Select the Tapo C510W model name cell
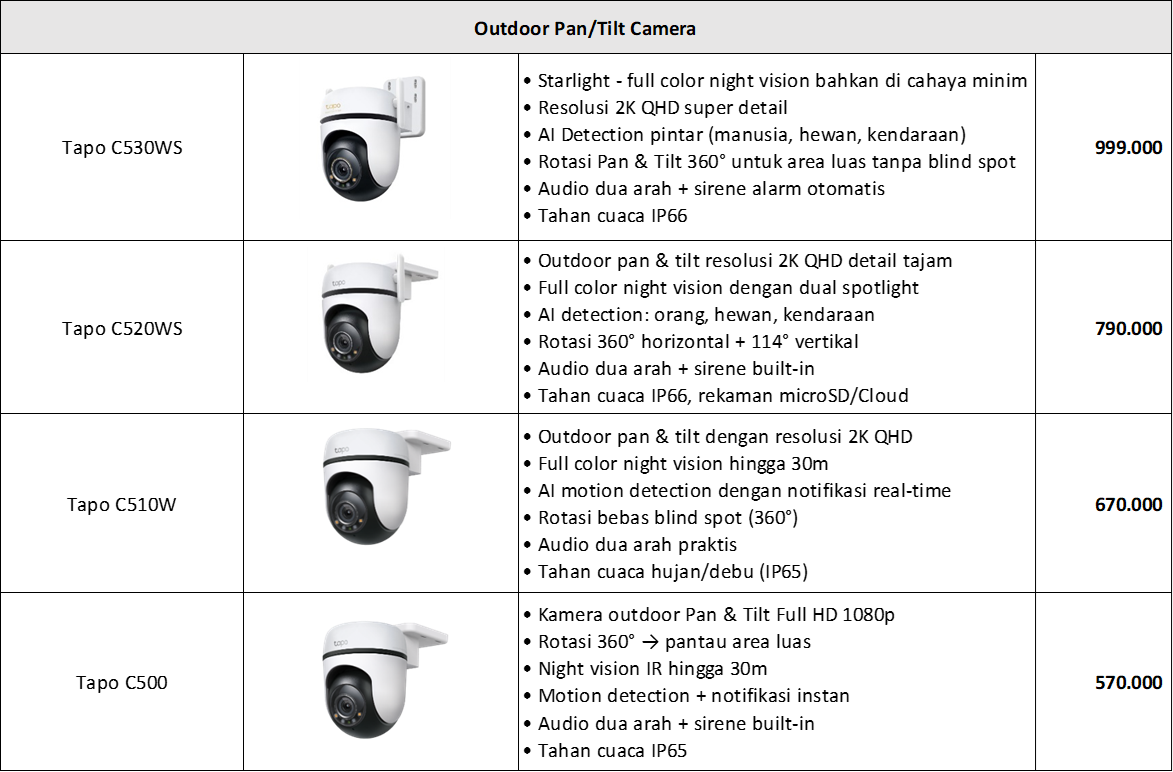 point(122,503)
